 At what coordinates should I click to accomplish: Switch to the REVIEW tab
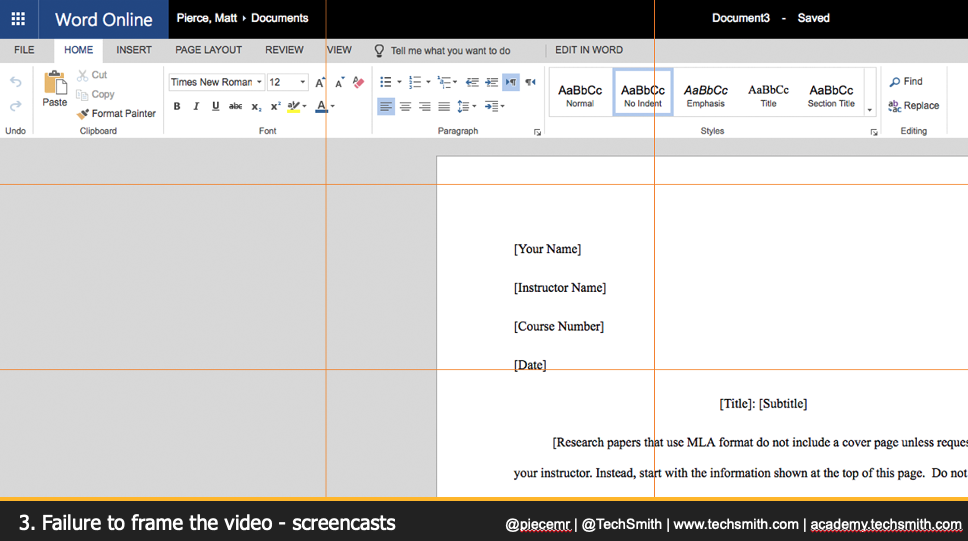(285, 50)
